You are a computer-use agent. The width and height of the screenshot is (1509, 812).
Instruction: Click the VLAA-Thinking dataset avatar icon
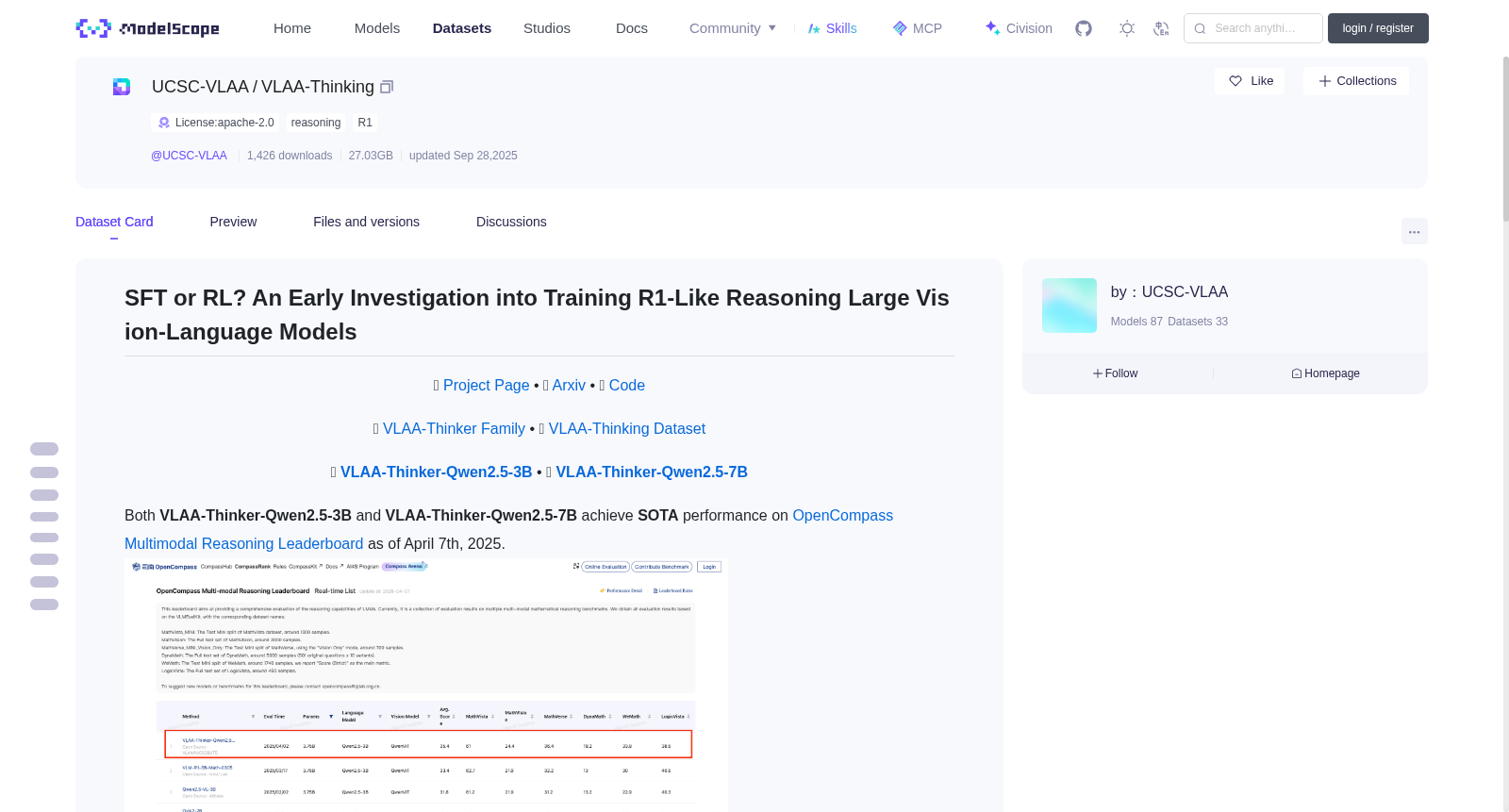pos(122,87)
